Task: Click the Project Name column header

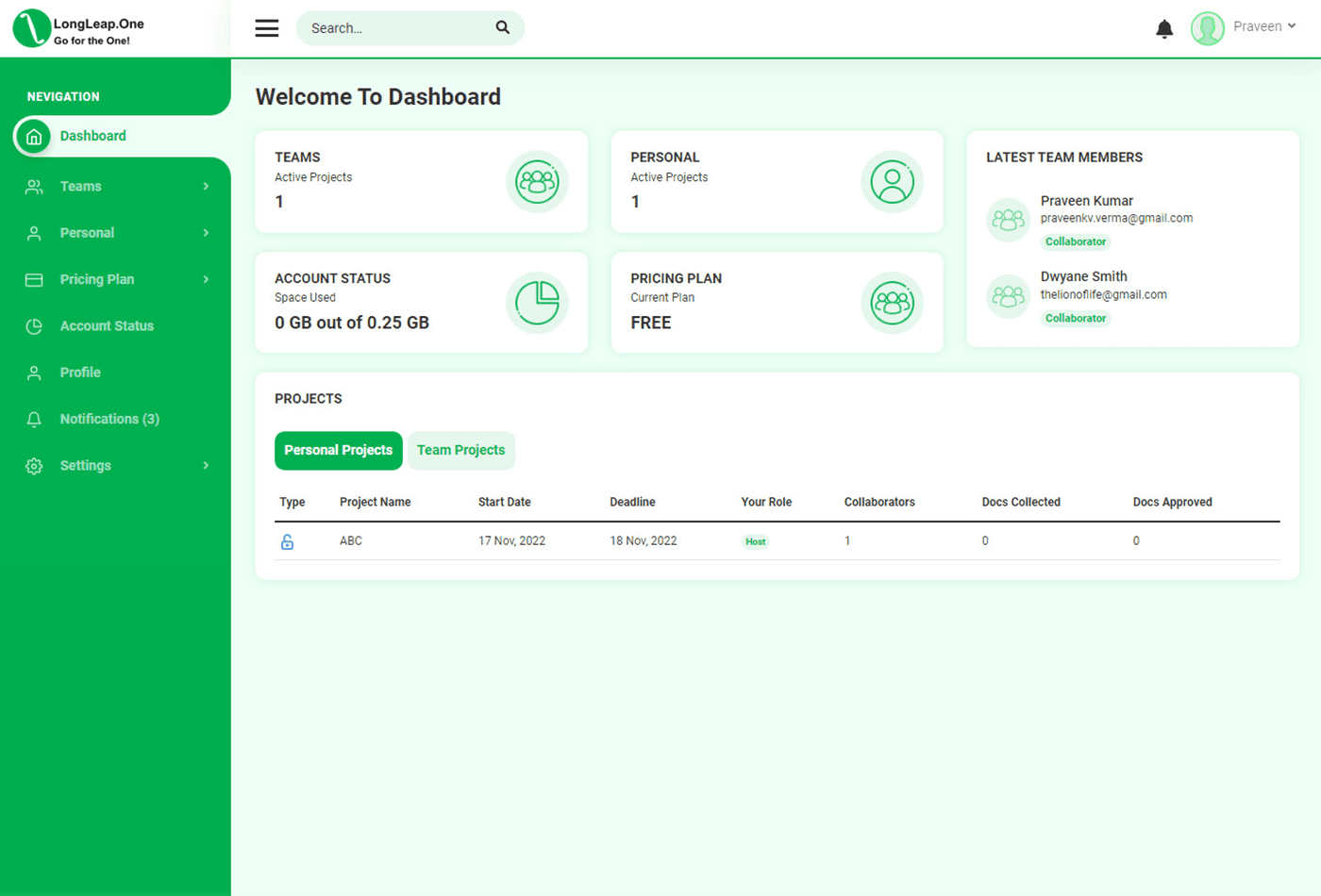Action: point(376,502)
